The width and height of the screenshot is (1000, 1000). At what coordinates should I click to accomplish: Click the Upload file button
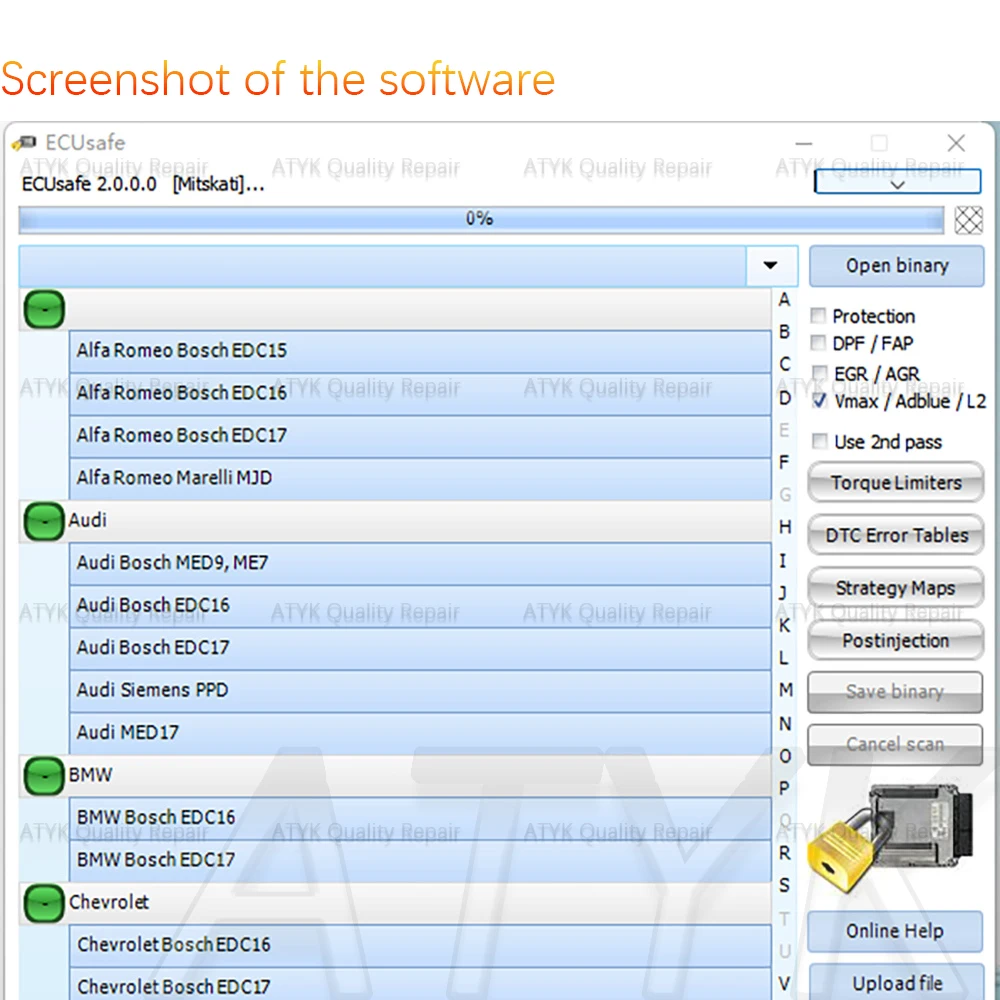(897, 983)
